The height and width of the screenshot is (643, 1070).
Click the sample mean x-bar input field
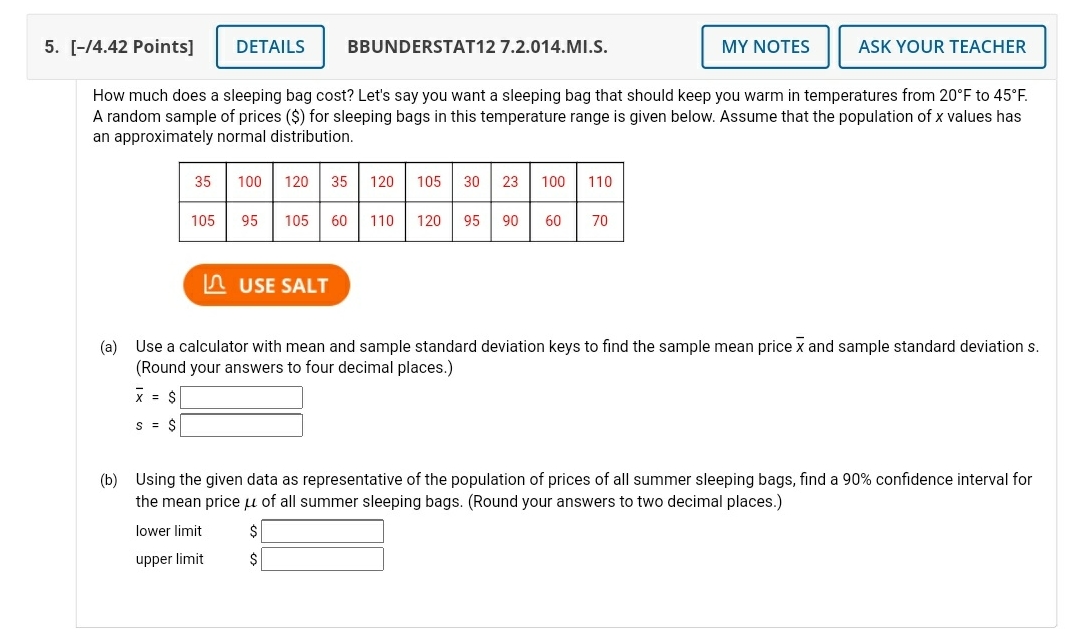click(240, 397)
